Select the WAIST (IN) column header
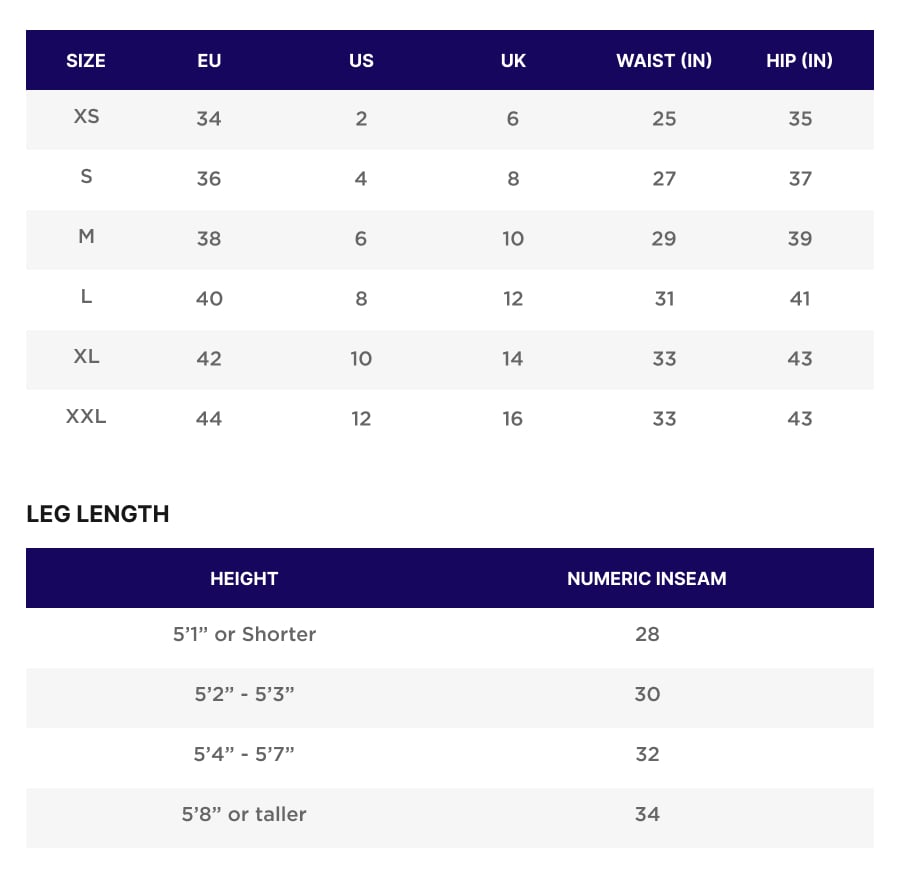The image size is (900, 893). point(664,60)
